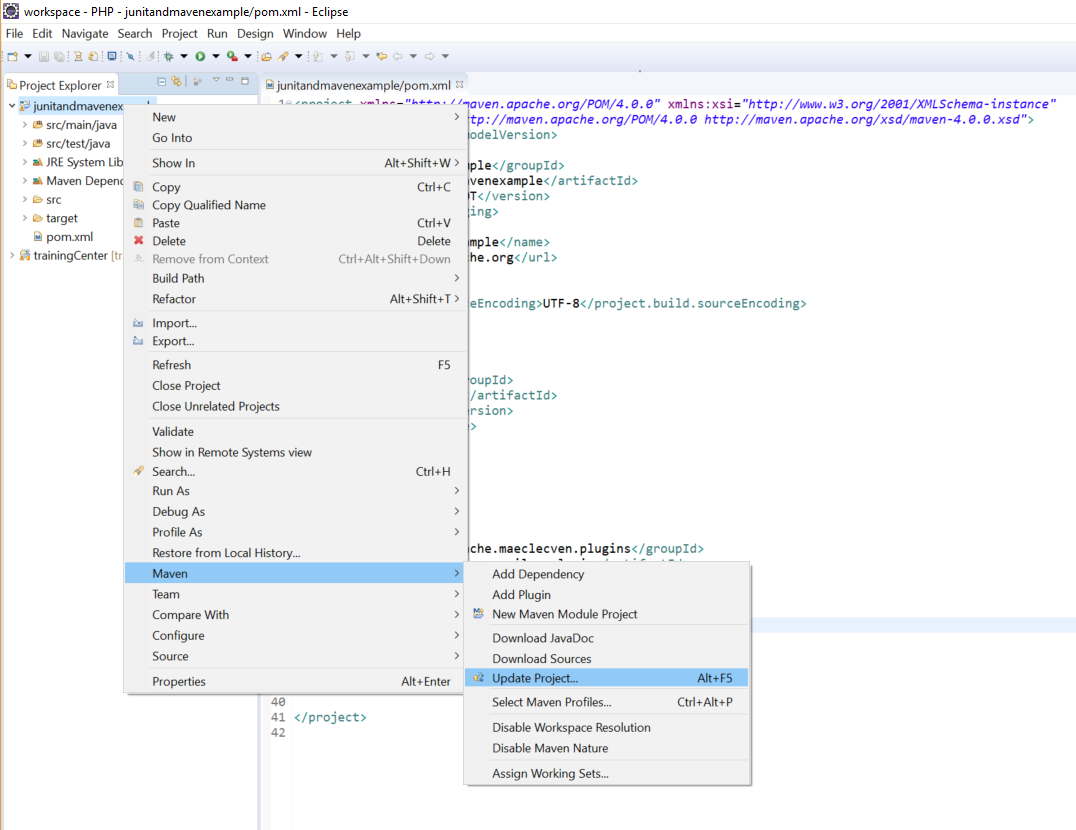Close the Project Explorer tab
The image size is (1076, 830).
tap(110, 84)
